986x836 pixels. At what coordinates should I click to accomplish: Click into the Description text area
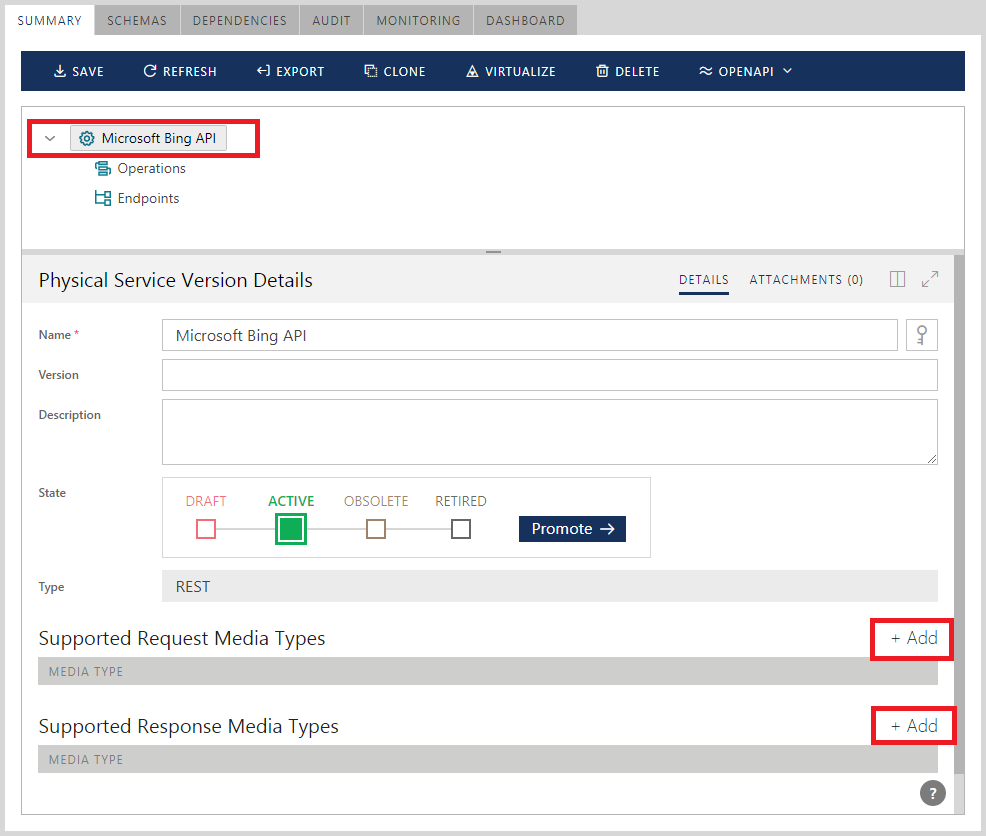tap(550, 432)
